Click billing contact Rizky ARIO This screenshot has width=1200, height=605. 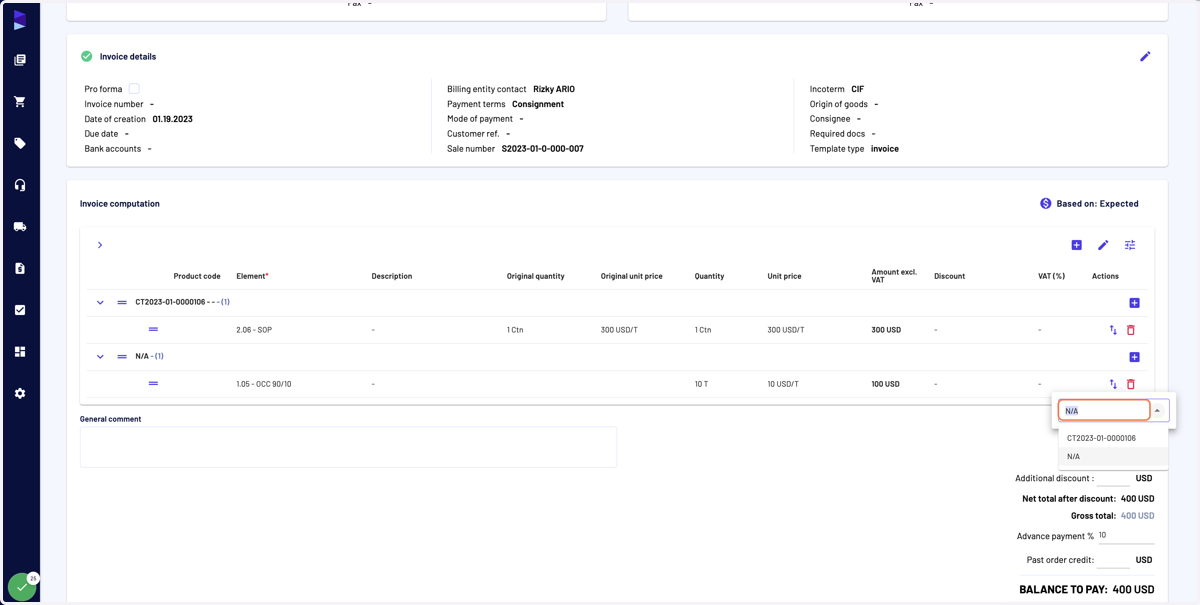tap(552, 89)
